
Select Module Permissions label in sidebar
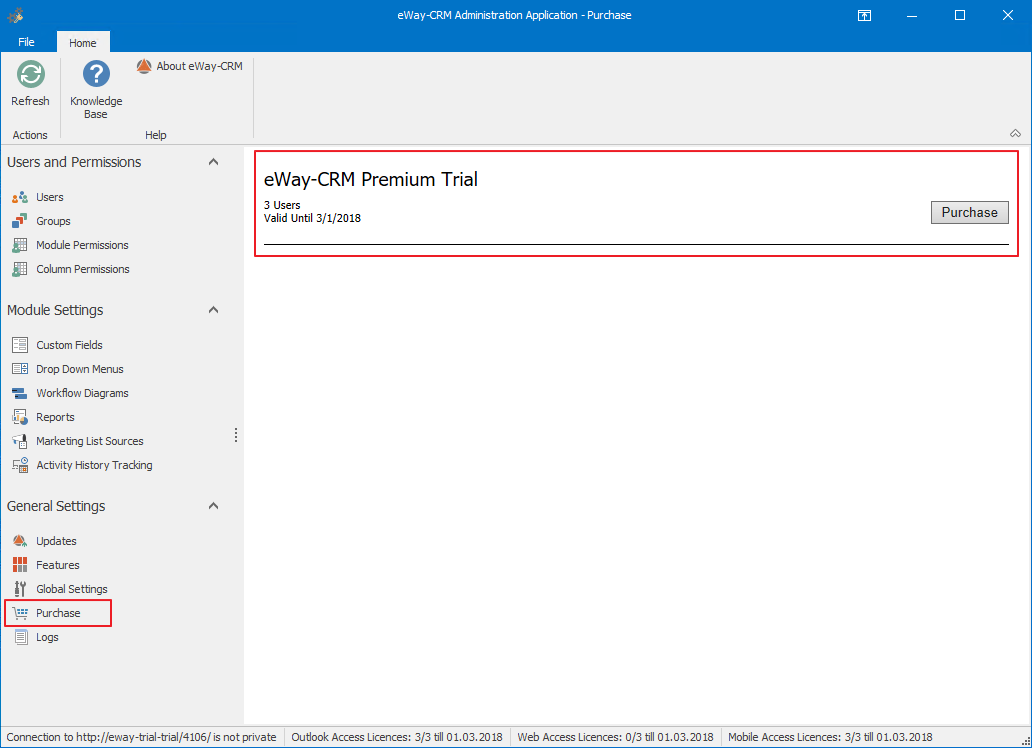pyautogui.click(x=82, y=245)
